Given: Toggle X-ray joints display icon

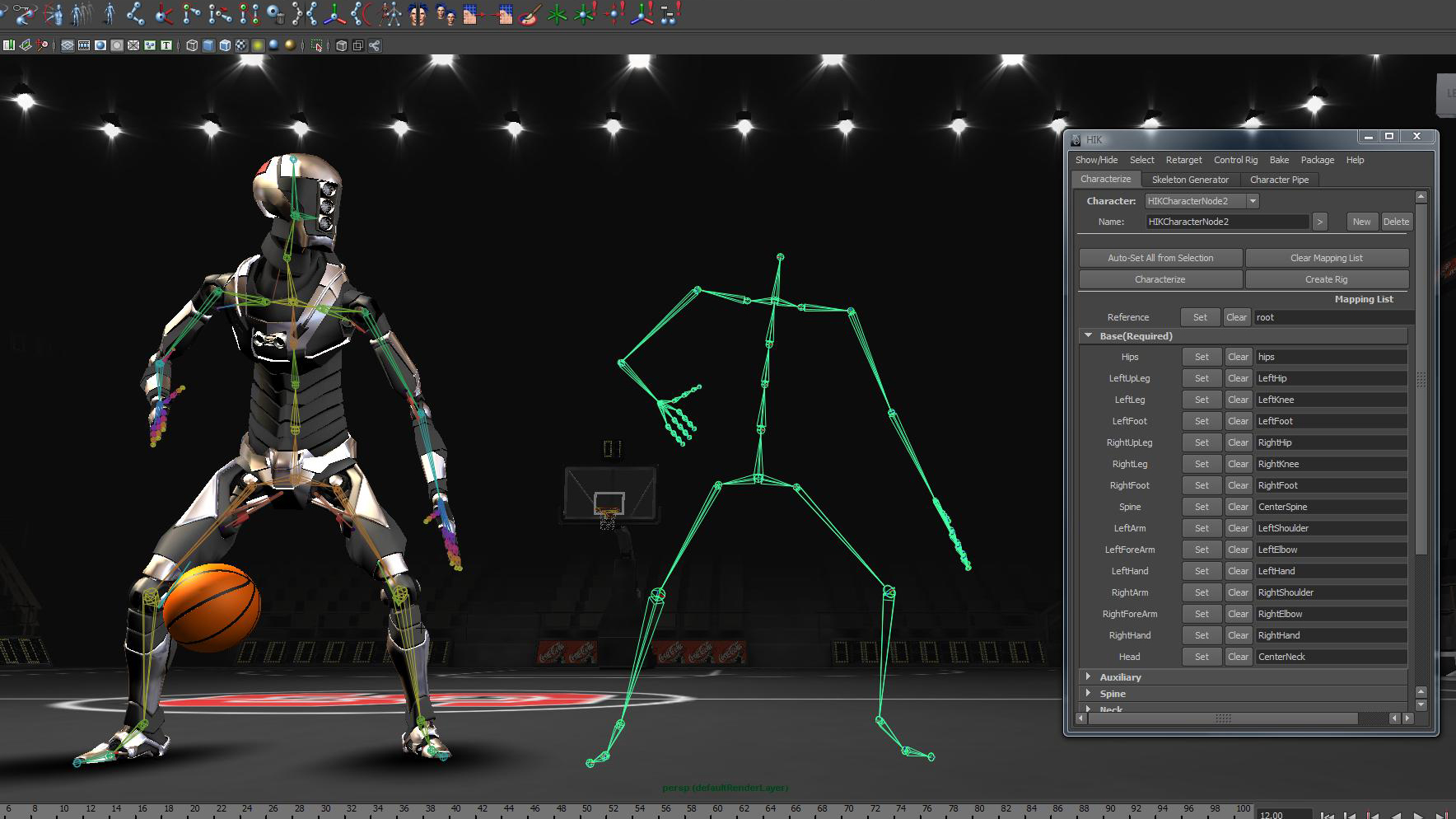Looking at the screenshot, I should (x=374, y=45).
